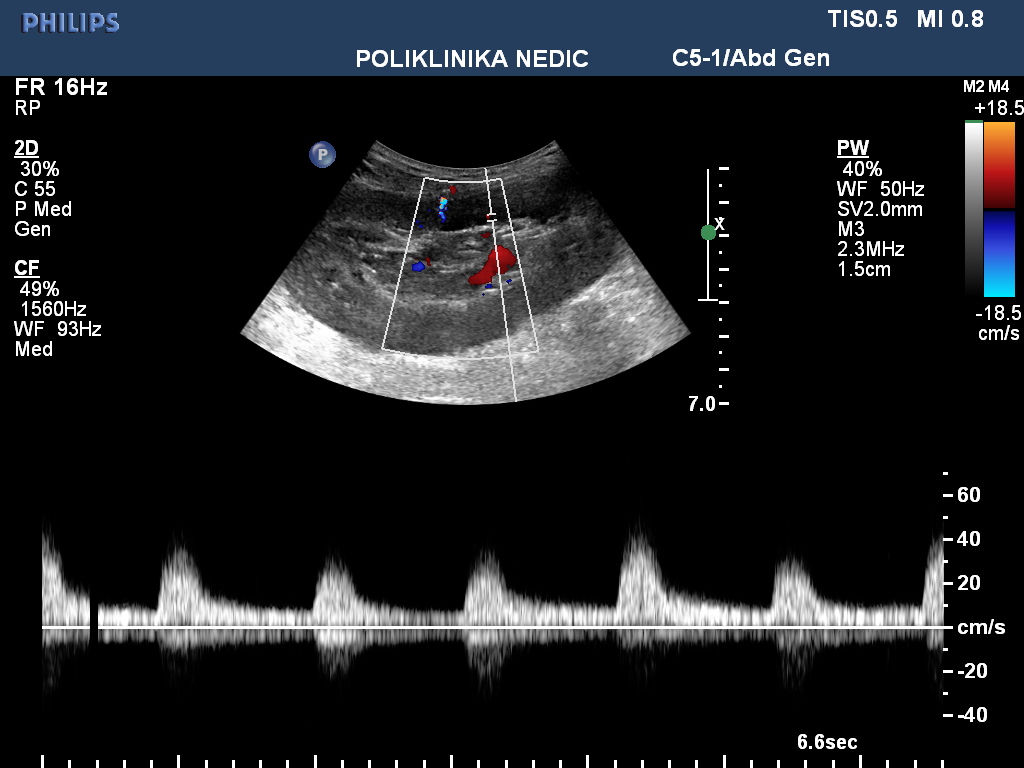Click the 'WF 50Hz' PW wall filter value
This screenshot has height=768, width=1024.
pyautogui.click(x=880, y=189)
